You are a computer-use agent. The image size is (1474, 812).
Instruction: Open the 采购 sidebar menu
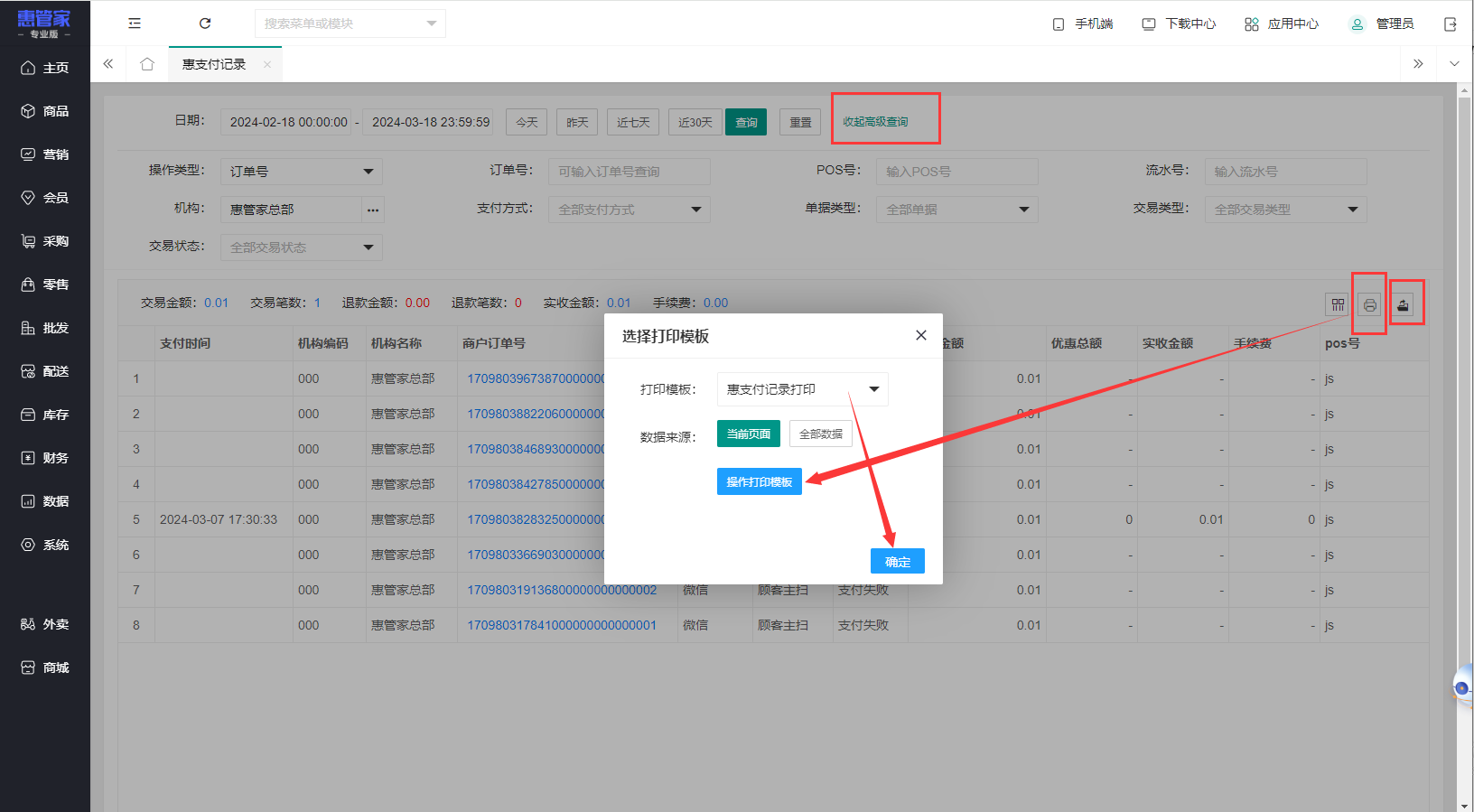[x=45, y=241]
